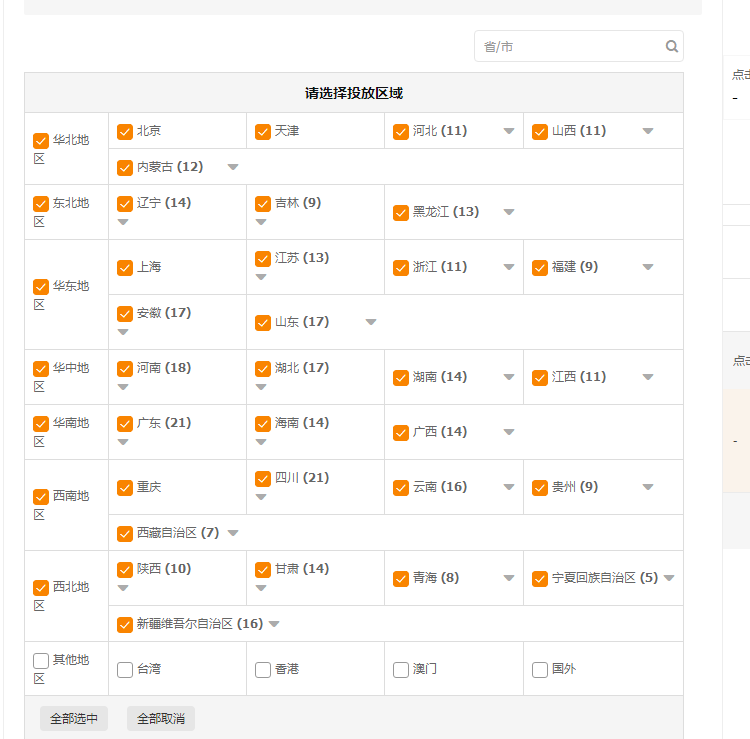The image size is (750, 739).
Task: Expand the 山西 (11) dropdown arrow
Action: click(648, 131)
